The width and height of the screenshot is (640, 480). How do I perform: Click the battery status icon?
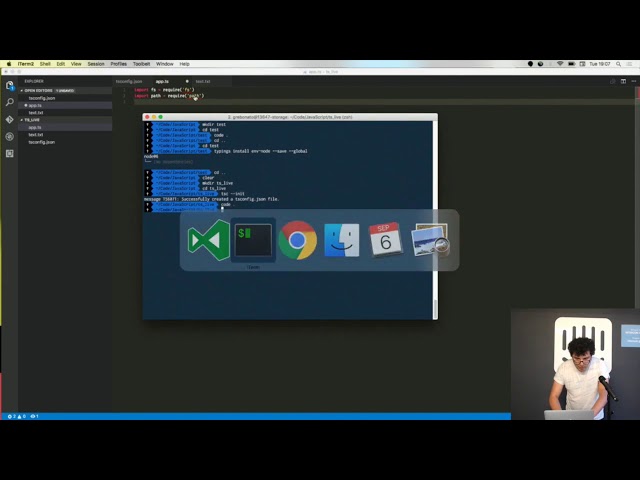pos(571,64)
